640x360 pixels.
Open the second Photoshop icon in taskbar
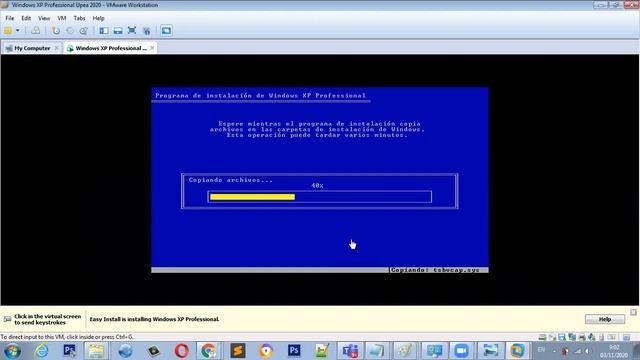click(294, 351)
